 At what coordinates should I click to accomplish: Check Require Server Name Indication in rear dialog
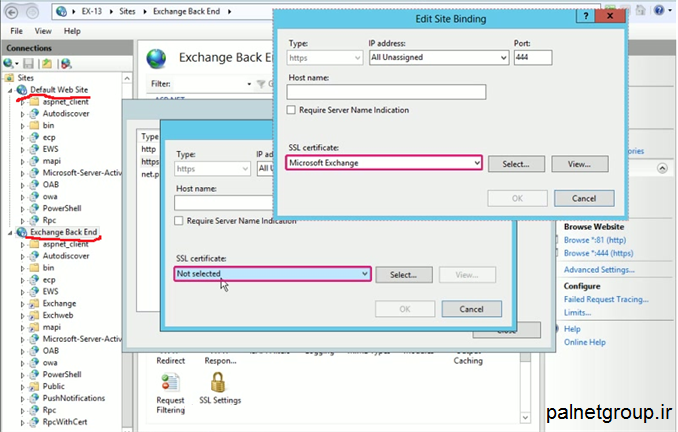(179, 221)
